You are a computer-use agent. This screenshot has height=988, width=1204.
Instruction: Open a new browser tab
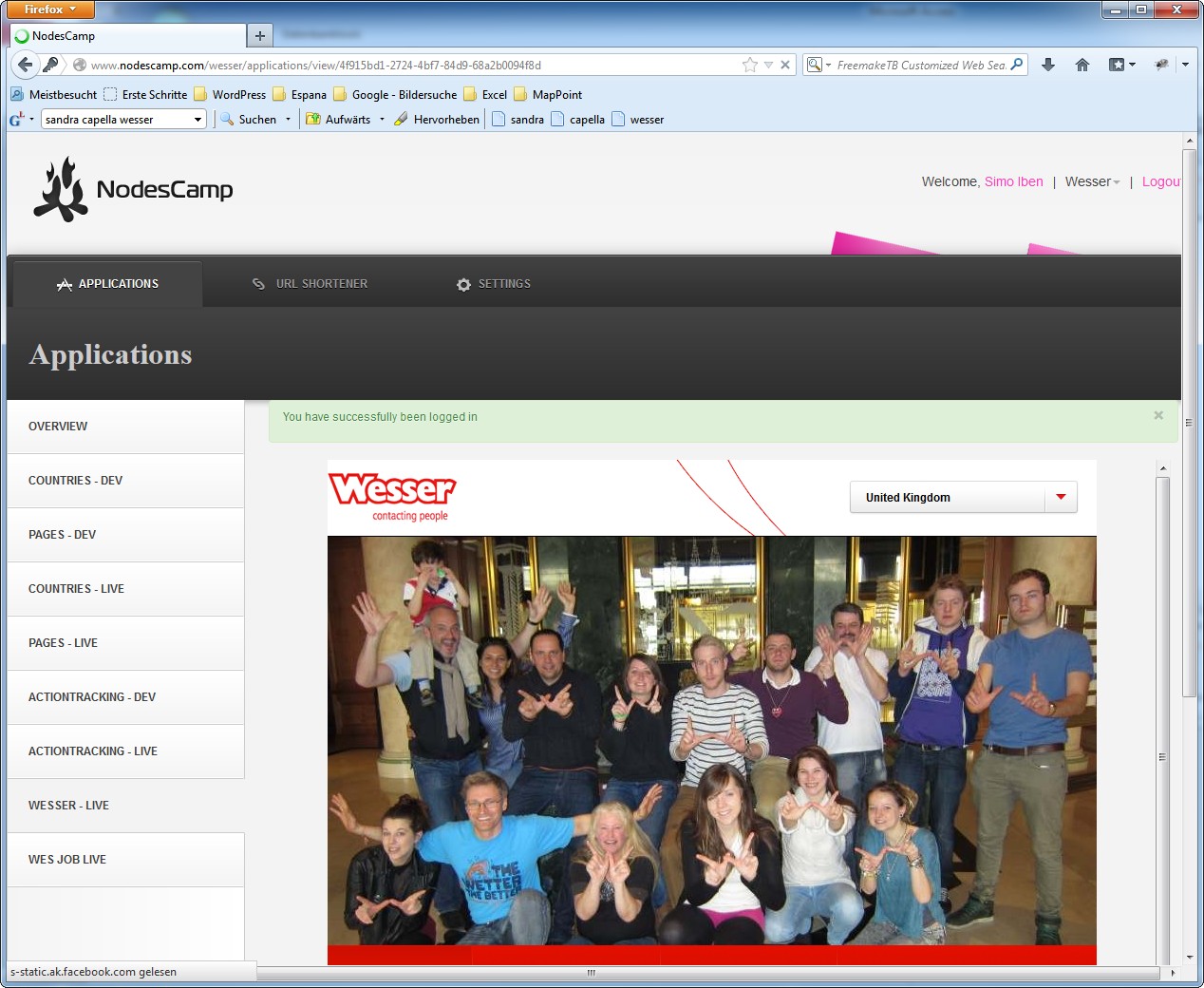point(259,36)
